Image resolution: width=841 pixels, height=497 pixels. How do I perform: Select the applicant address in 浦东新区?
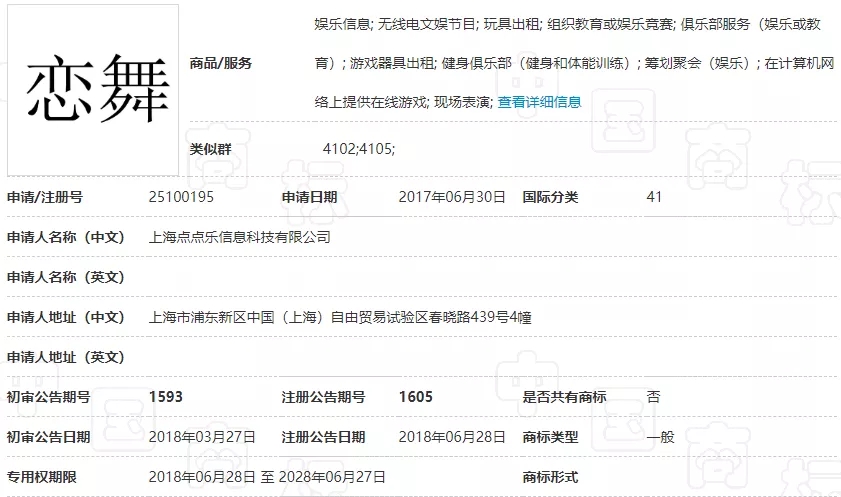(x=339, y=317)
